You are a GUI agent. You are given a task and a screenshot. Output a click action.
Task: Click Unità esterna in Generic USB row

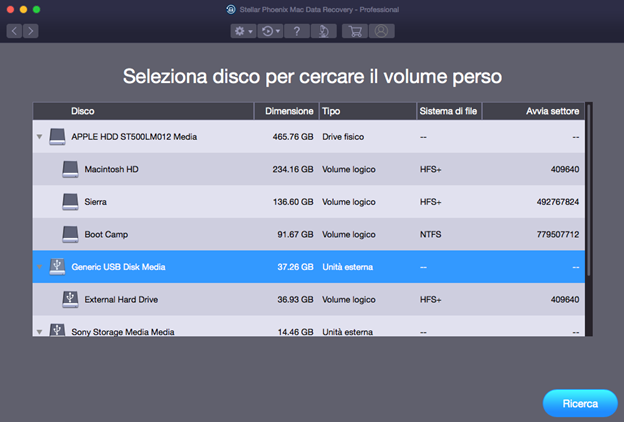pos(347,267)
